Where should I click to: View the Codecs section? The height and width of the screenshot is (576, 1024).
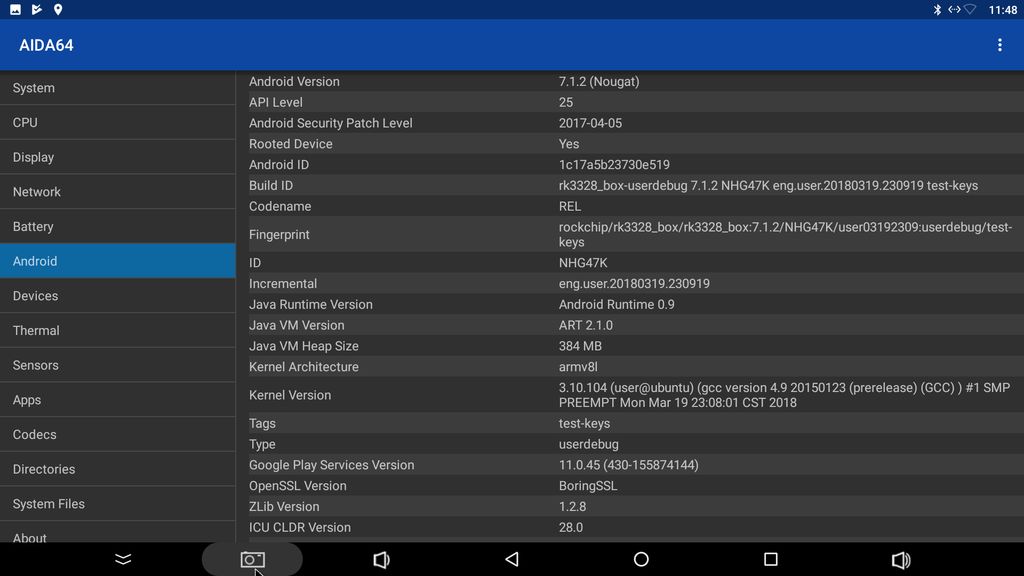118,434
